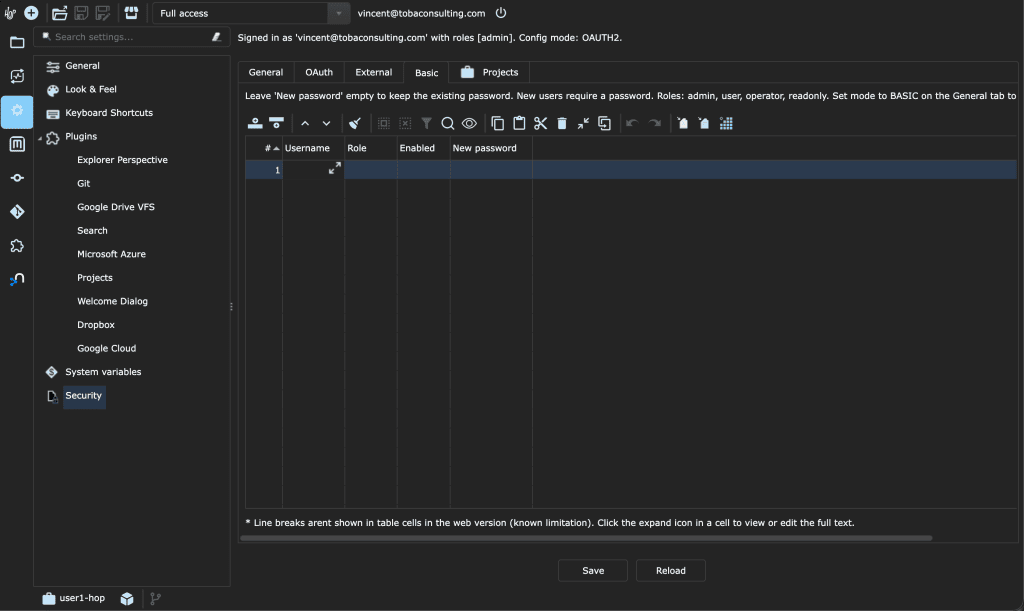
Task: Open the metadata perspective icon
Action: tap(17, 144)
